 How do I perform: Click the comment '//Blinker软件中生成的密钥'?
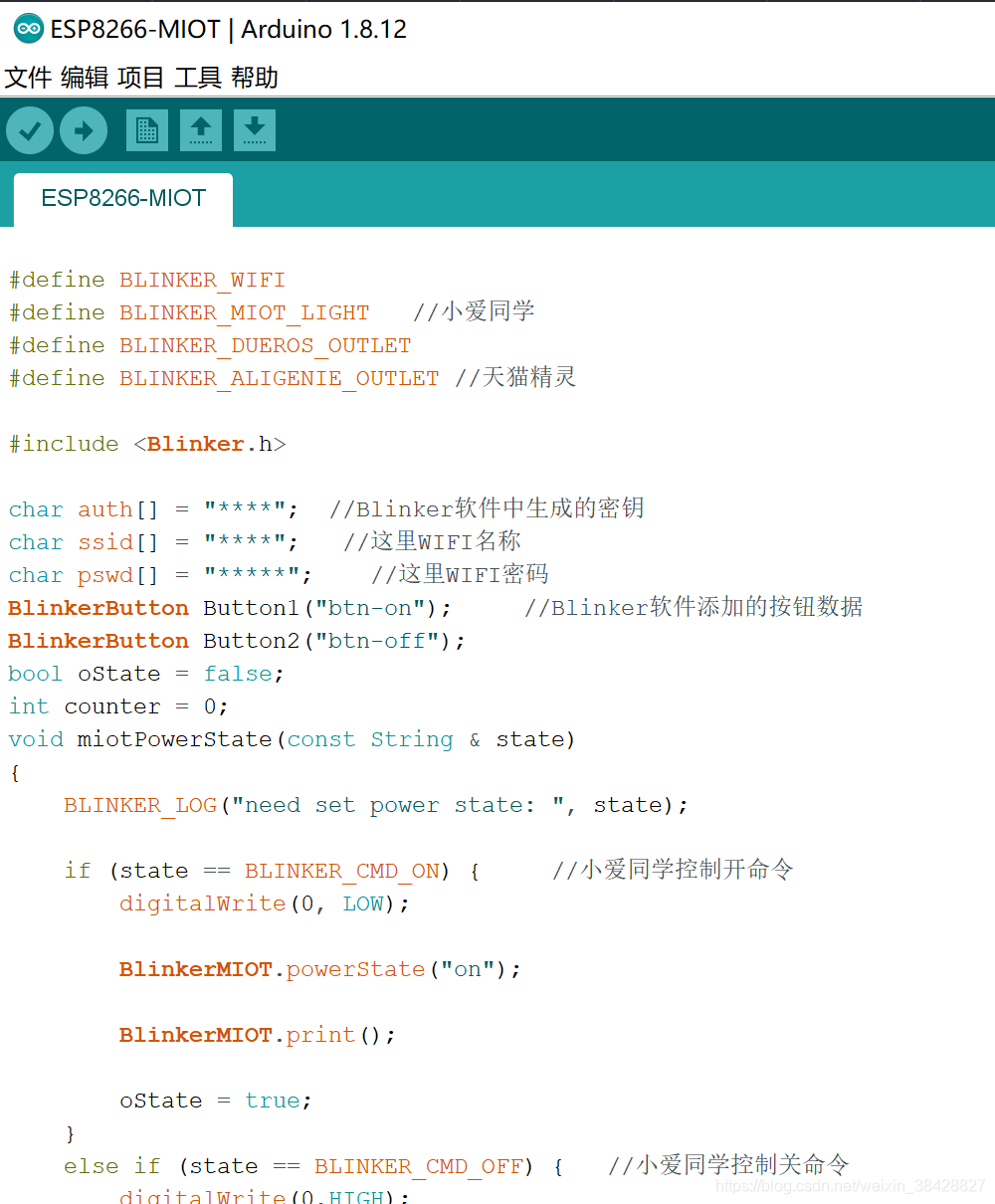tap(487, 508)
